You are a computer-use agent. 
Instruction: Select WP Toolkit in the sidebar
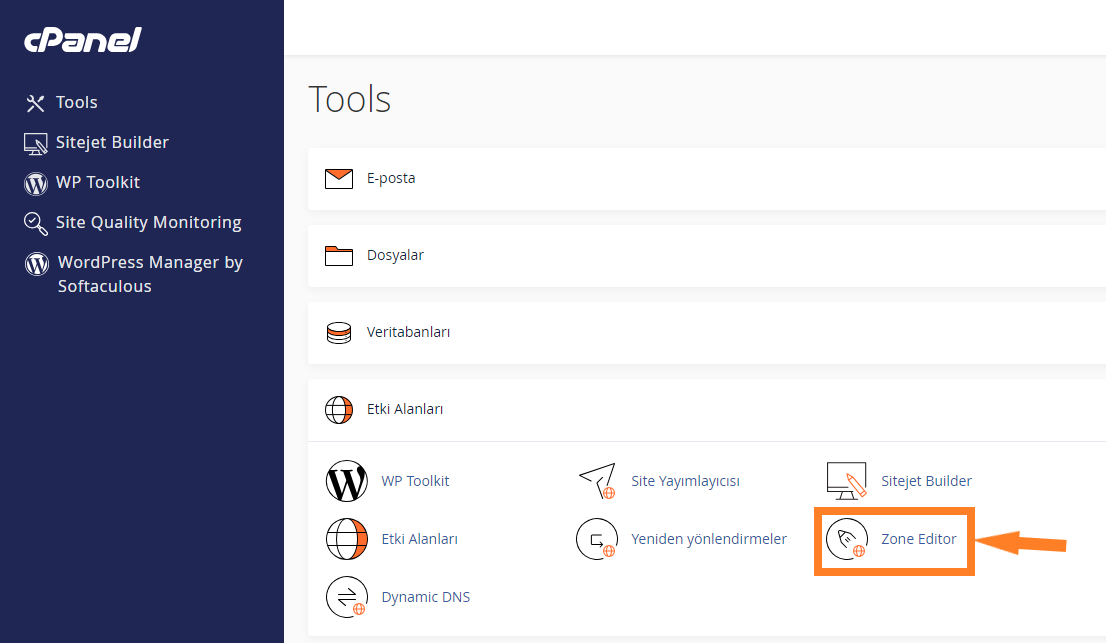click(97, 183)
